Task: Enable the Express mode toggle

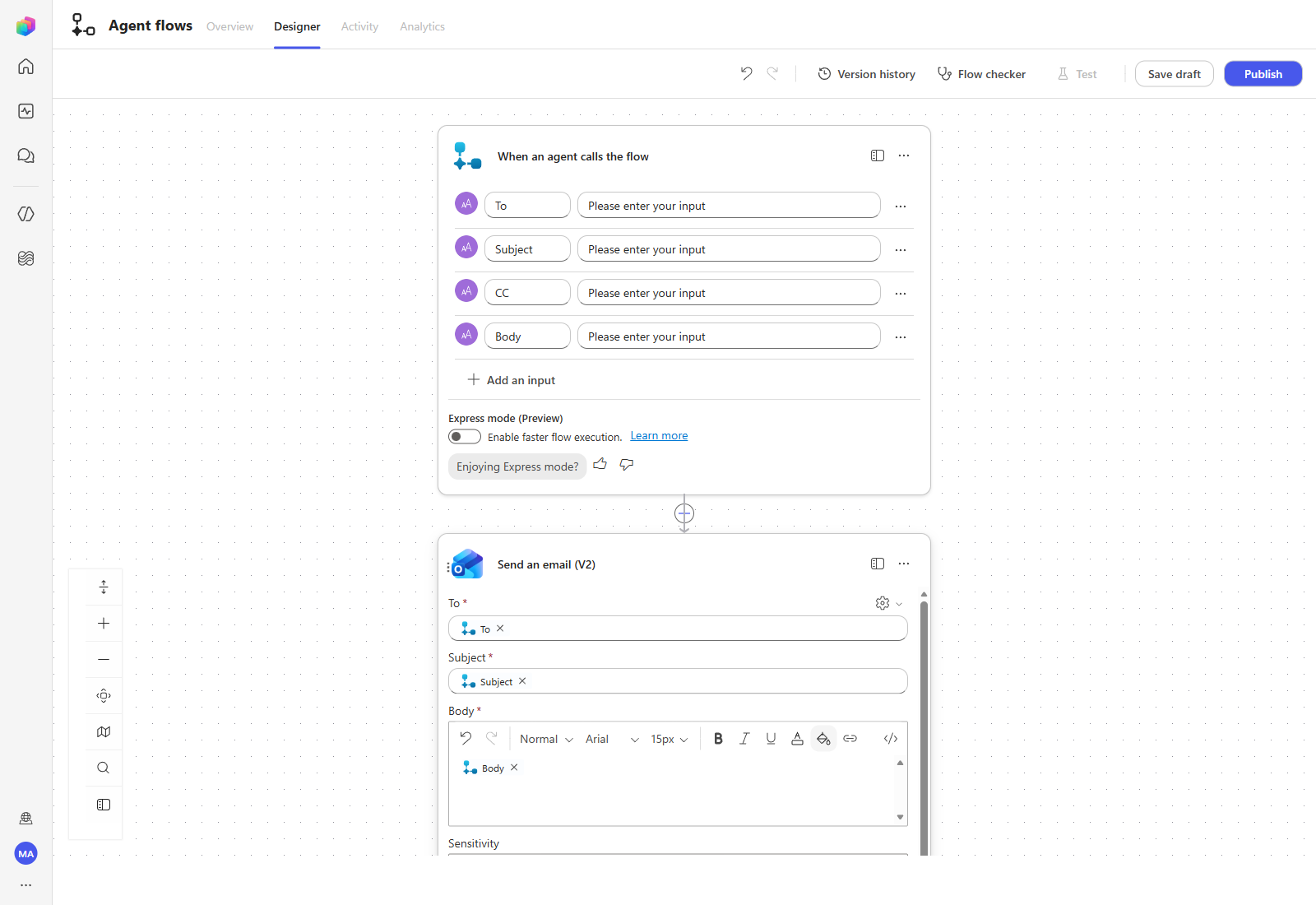Action: 465,436
